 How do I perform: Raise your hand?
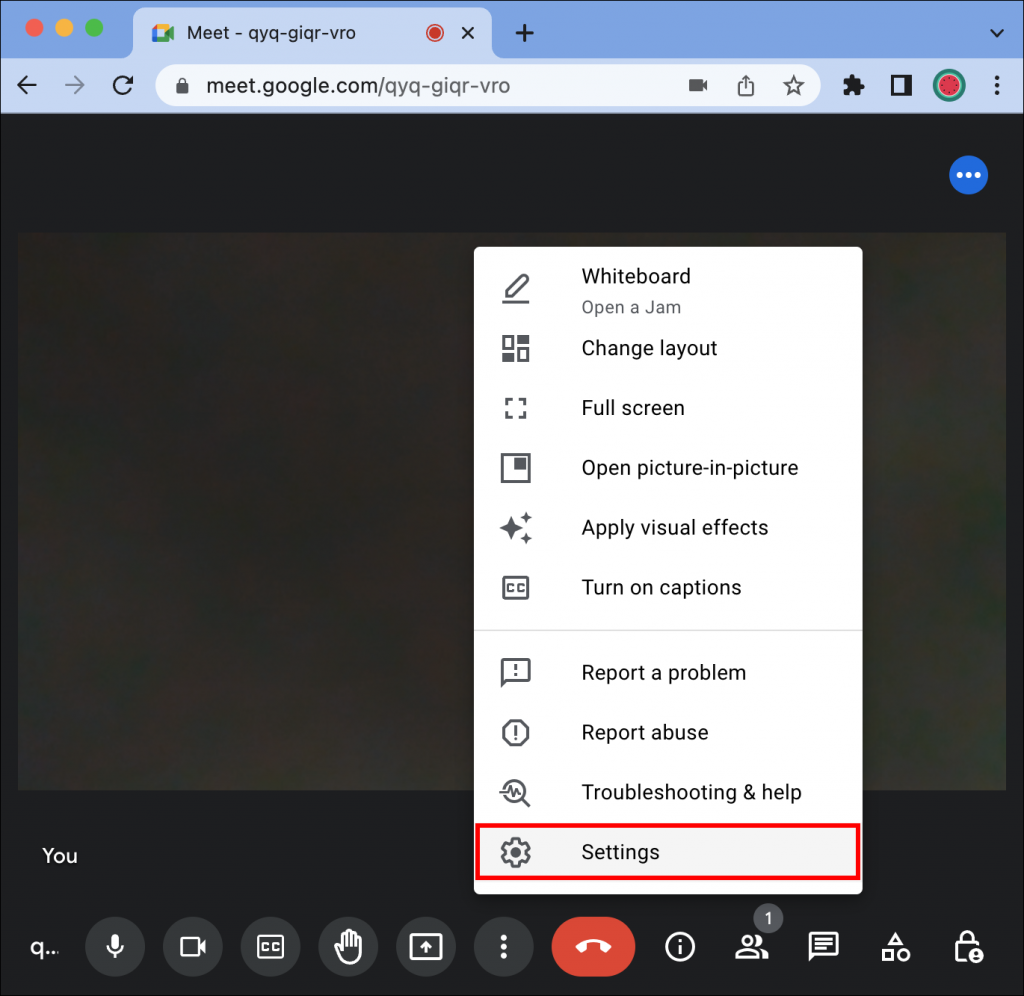tap(348, 947)
